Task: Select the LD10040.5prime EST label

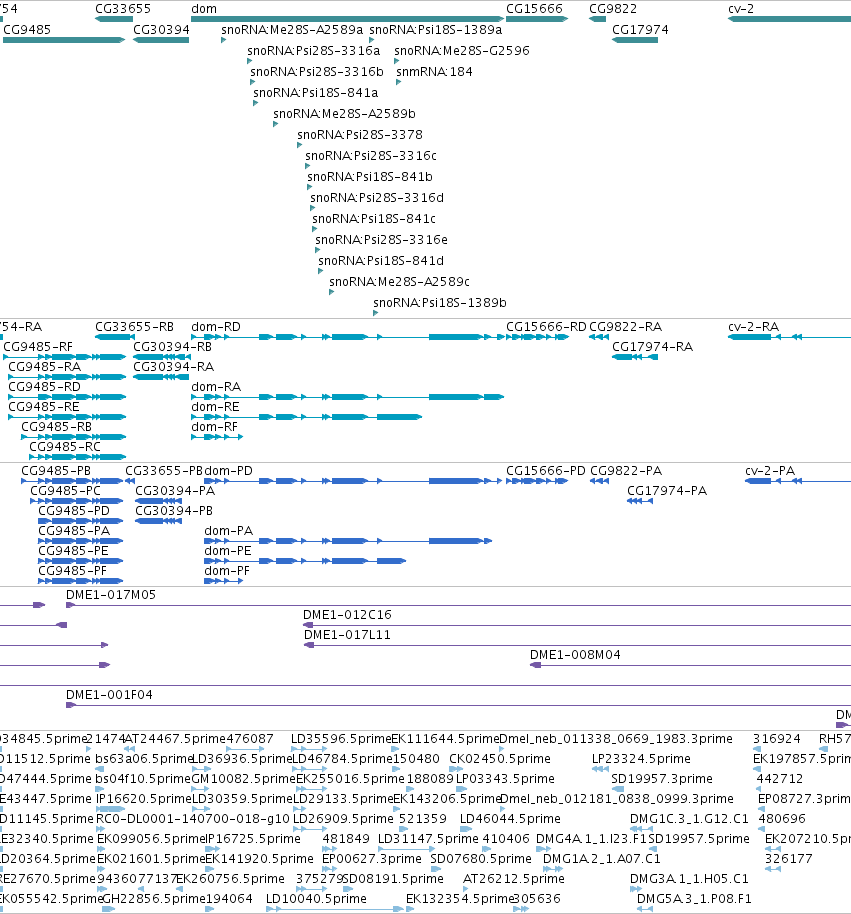Action: 316,898
